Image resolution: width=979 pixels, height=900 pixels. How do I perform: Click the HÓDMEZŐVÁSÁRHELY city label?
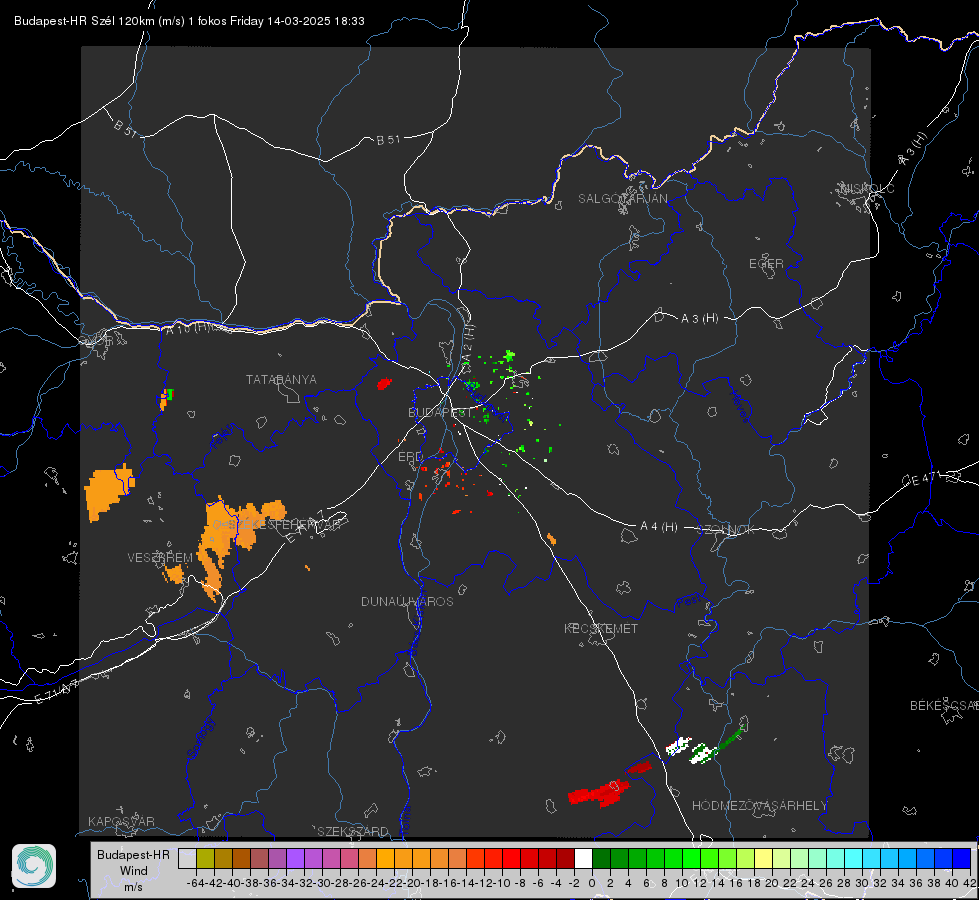(x=759, y=806)
